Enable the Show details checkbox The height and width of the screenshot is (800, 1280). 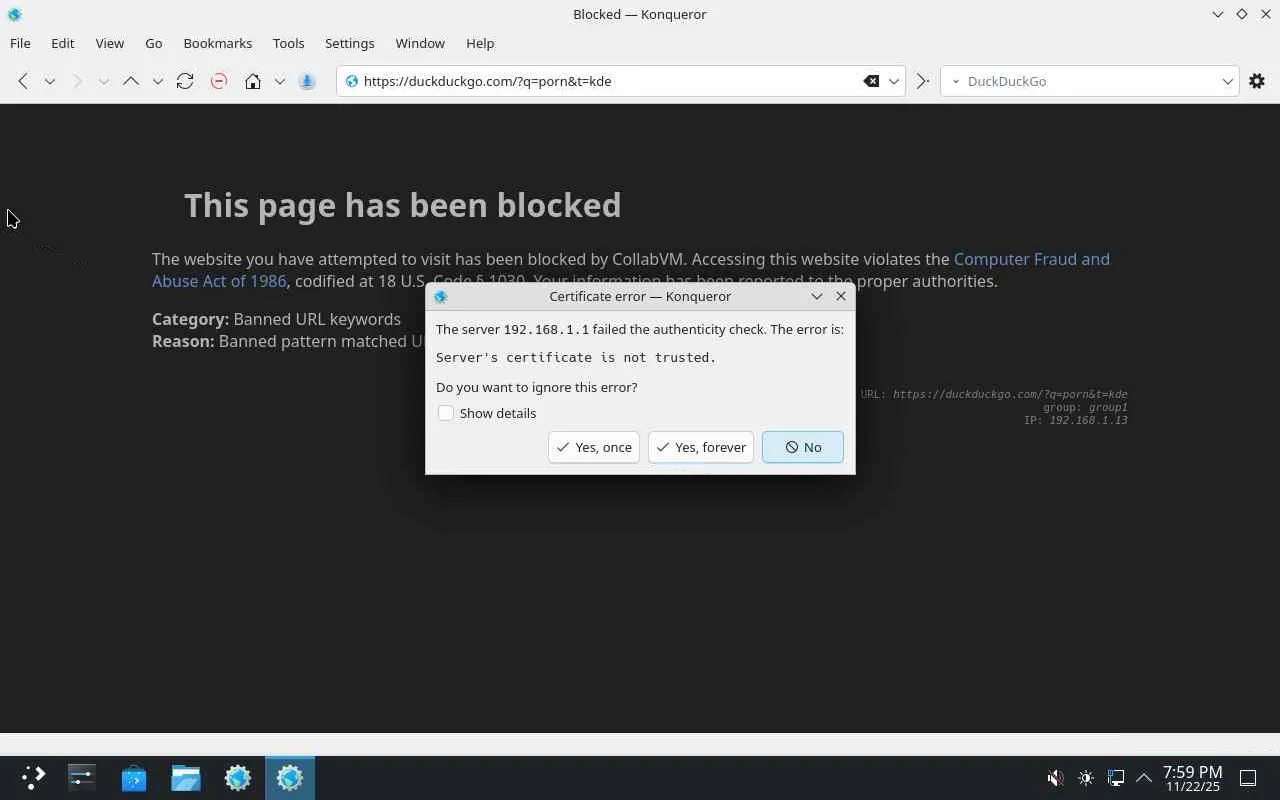446,413
